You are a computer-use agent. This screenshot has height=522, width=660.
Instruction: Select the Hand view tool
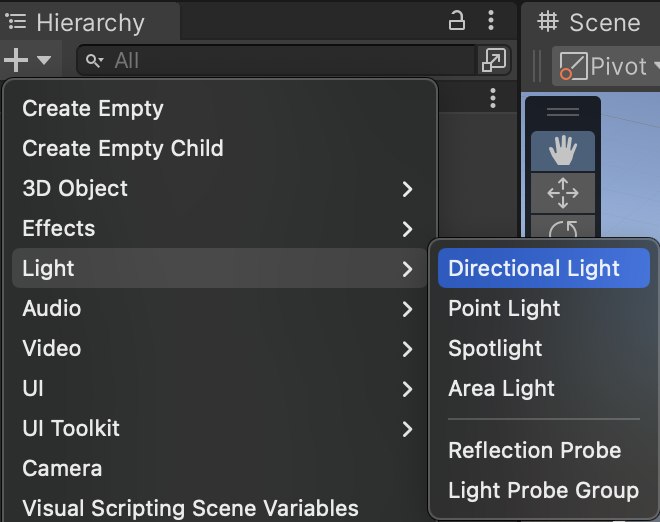pyautogui.click(x=563, y=151)
